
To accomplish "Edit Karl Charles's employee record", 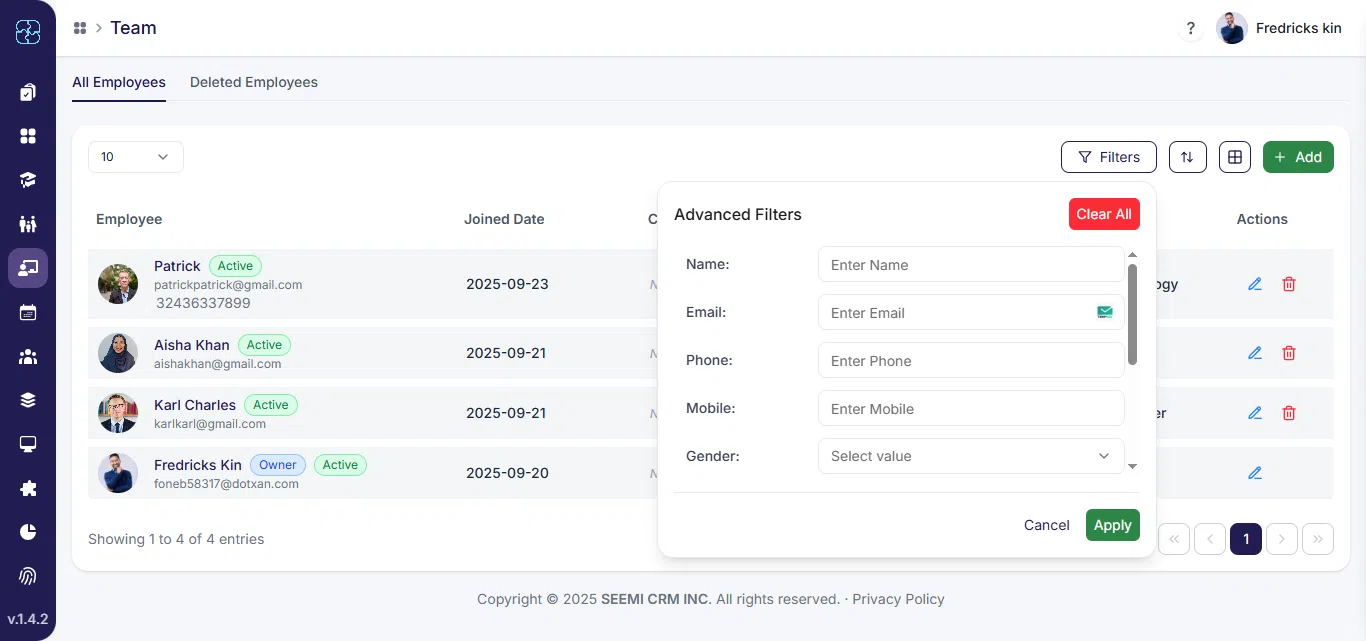I will click(1255, 413).
